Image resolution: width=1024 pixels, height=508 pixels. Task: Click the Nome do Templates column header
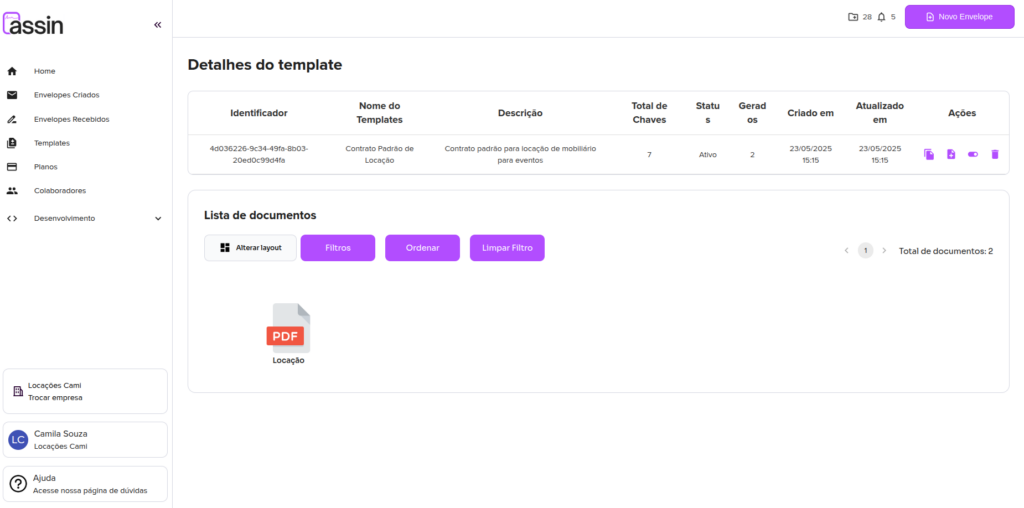click(x=379, y=113)
